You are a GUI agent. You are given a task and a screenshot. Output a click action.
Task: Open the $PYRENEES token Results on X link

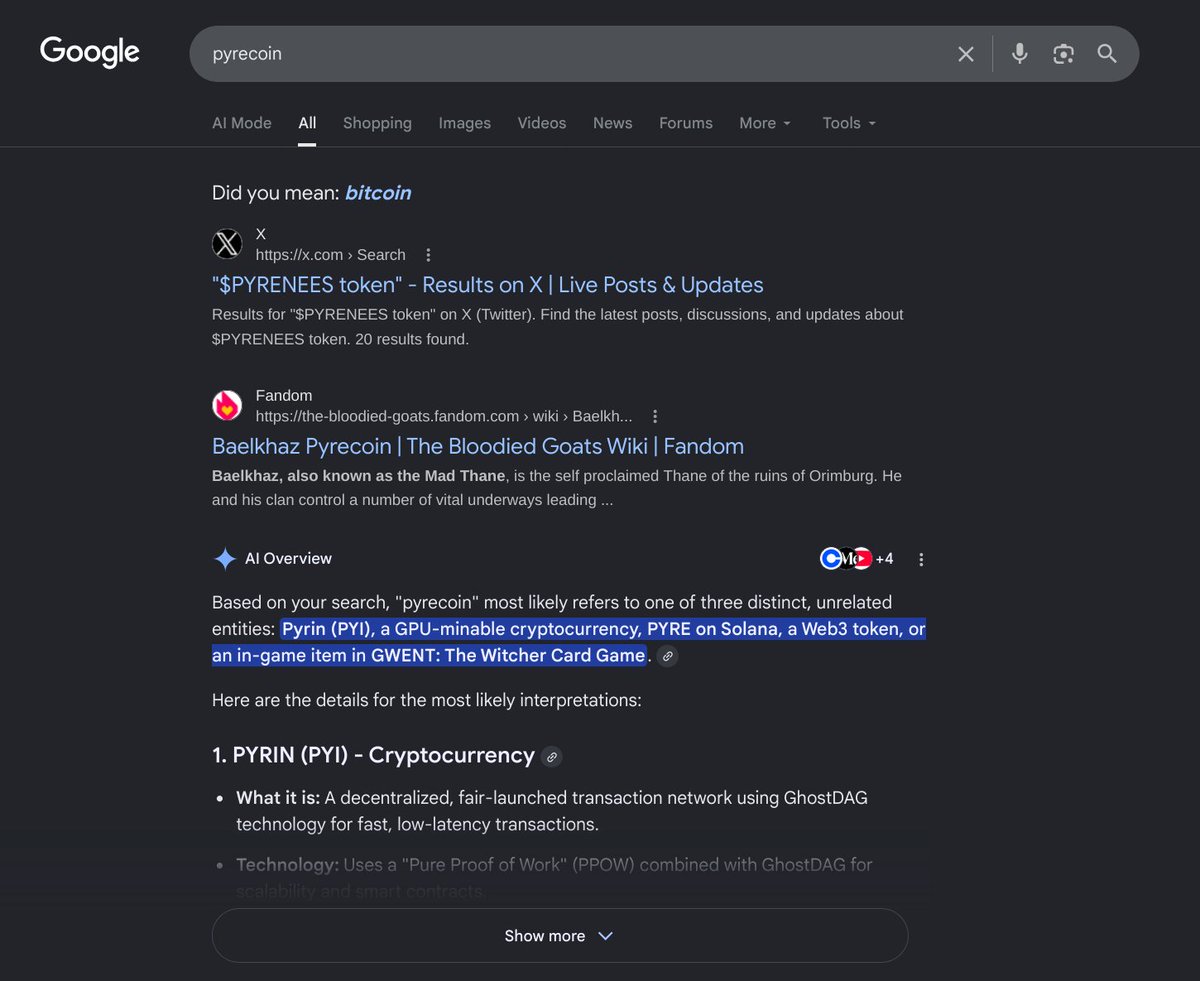click(x=488, y=285)
